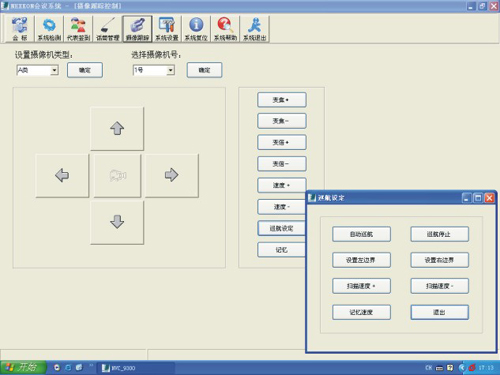
Task: Select 摄像跟踪 camera tracking tool
Action: click(137, 29)
